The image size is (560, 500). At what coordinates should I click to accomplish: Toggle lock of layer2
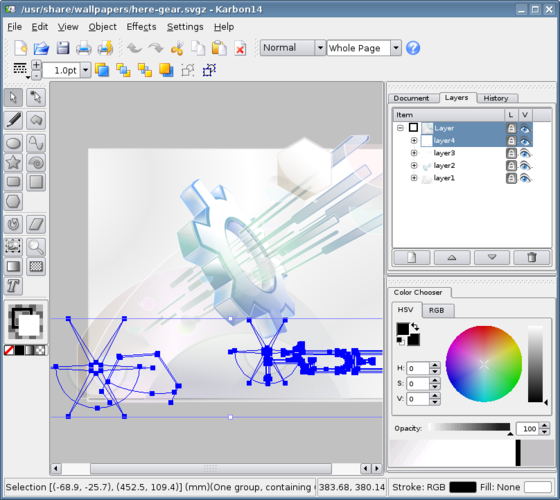coord(511,166)
